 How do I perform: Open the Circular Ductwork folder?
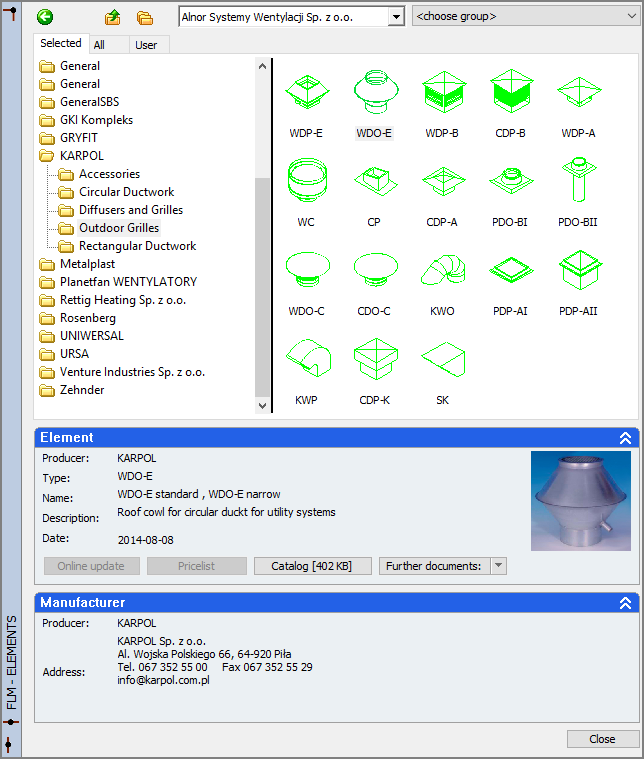pyautogui.click(x=126, y=192)
